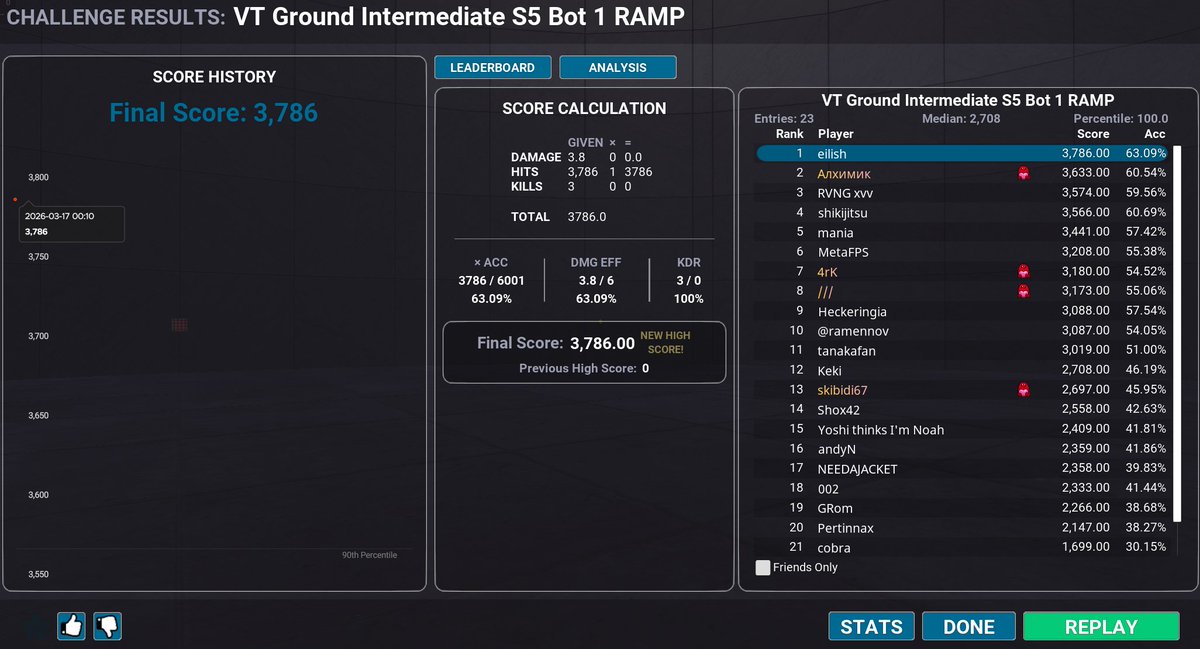Switch to the ANALYSIS tab
The width and height of the screenshot is (1200, 649).
click(x=618, y=67)
